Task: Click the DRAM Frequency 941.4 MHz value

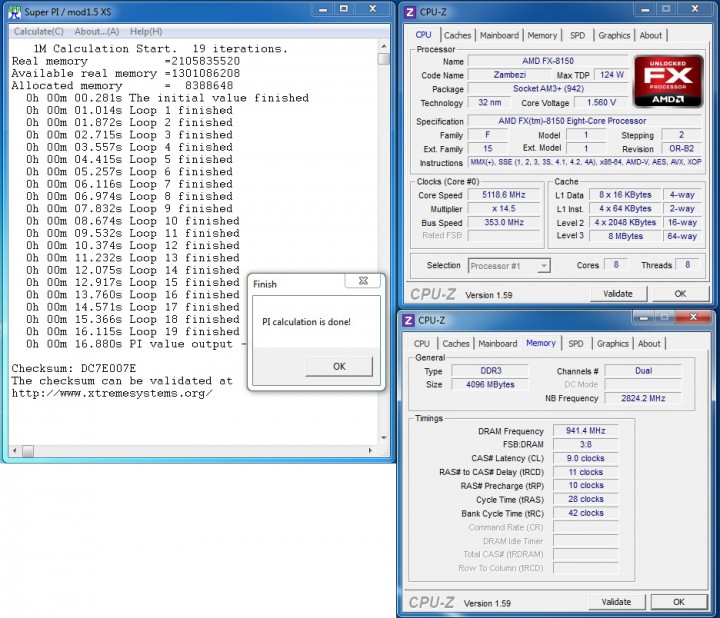Action: pyautogui.click(x=585, y=431)
